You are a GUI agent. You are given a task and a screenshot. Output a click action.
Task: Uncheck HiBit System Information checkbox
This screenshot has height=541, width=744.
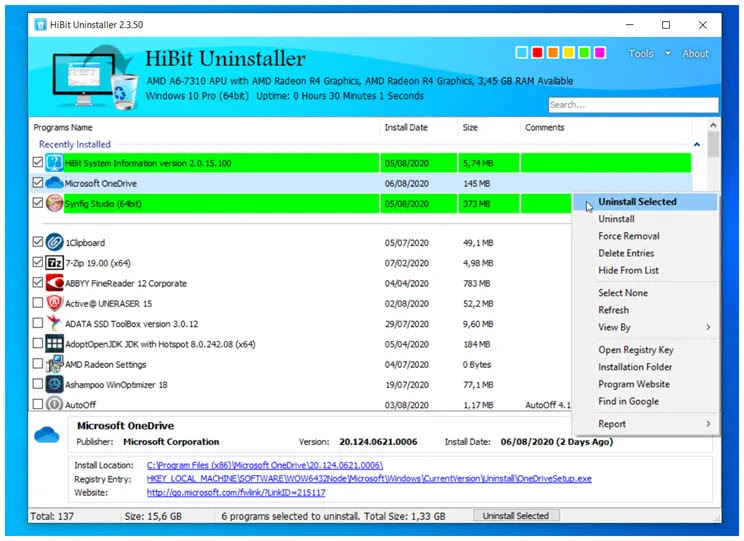pos(37,162)
